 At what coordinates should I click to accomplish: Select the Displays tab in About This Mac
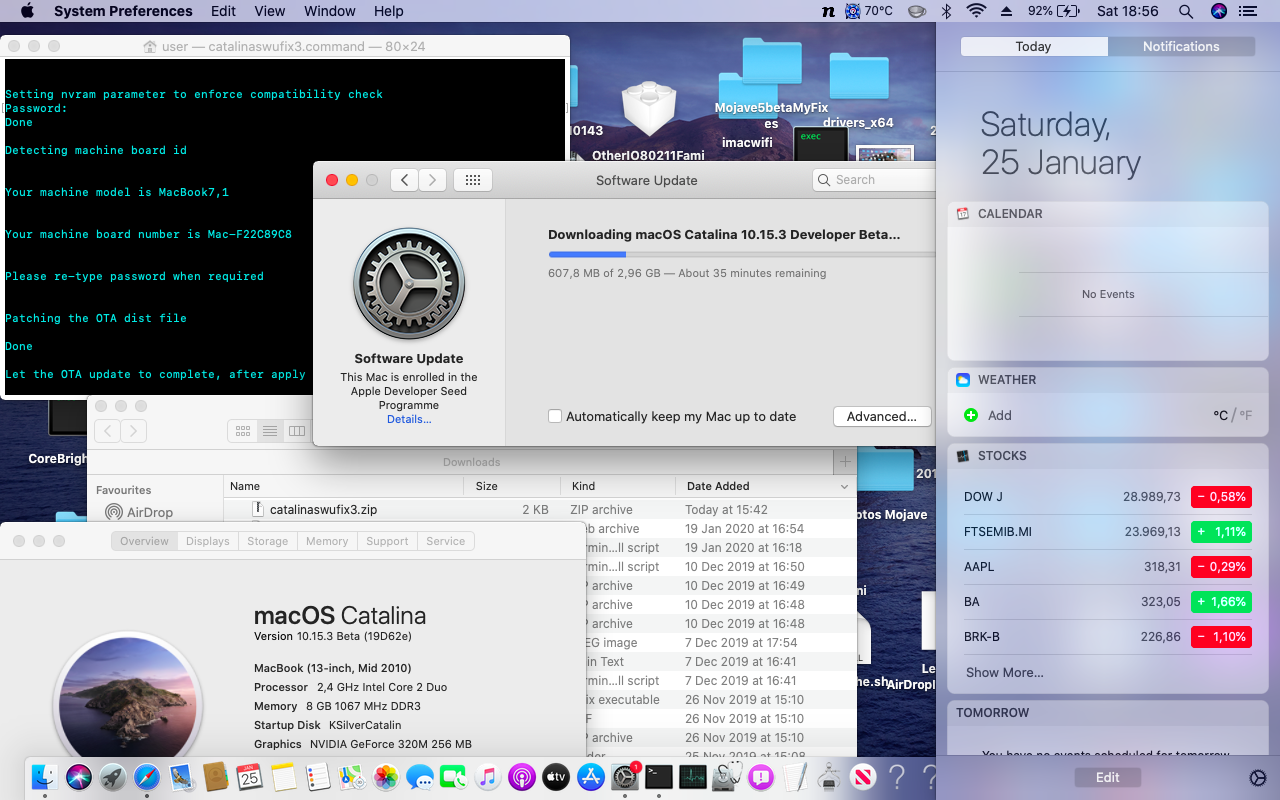(208, 541)
